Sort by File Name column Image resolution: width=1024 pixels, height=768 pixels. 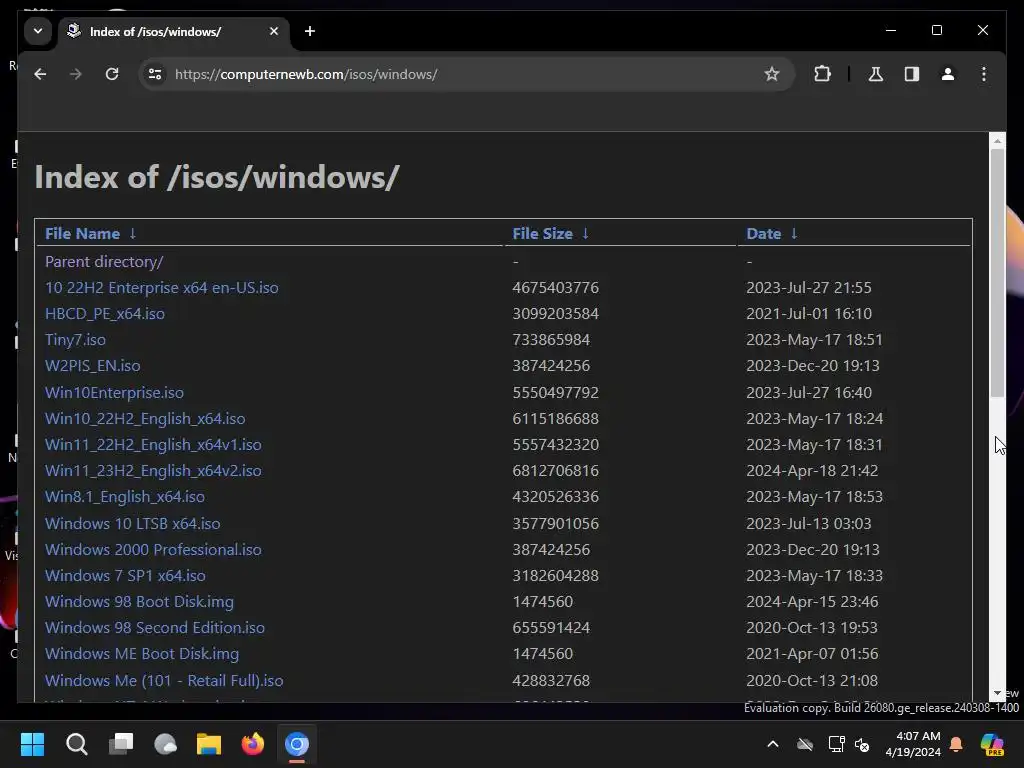(x=82, y=234)
